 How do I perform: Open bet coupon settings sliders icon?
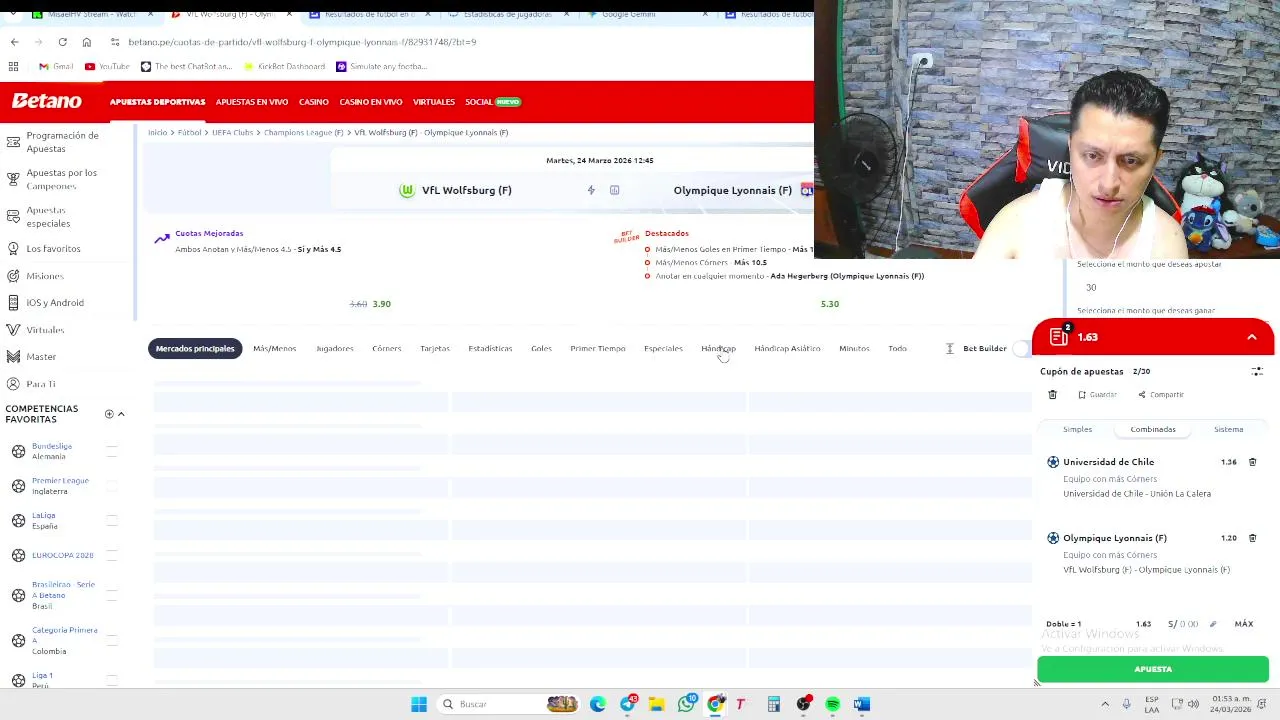coord(1257,371)
